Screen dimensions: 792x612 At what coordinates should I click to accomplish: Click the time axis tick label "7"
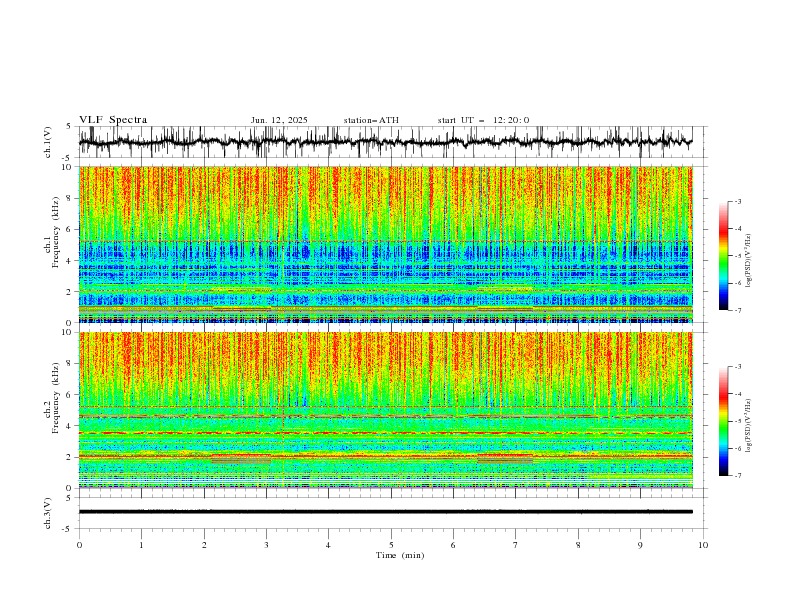[516, 545]
